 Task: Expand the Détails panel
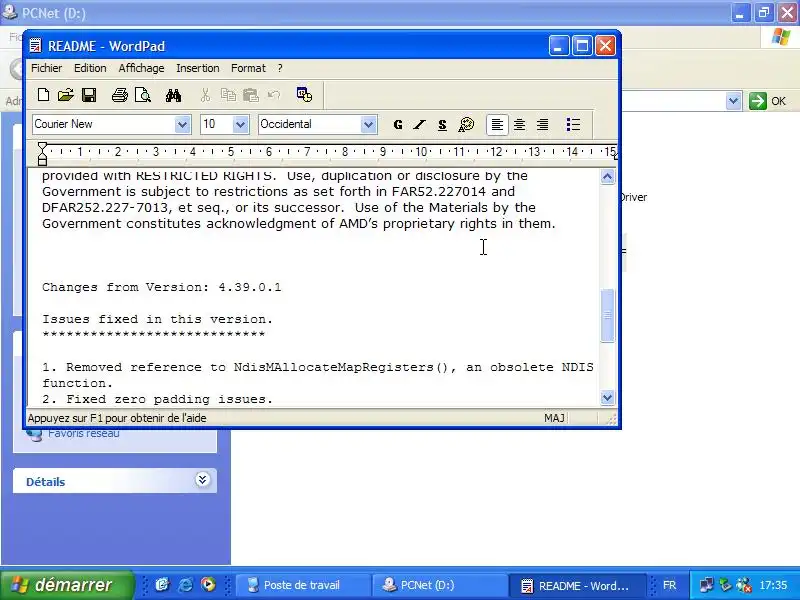click(x=202, y=480)
